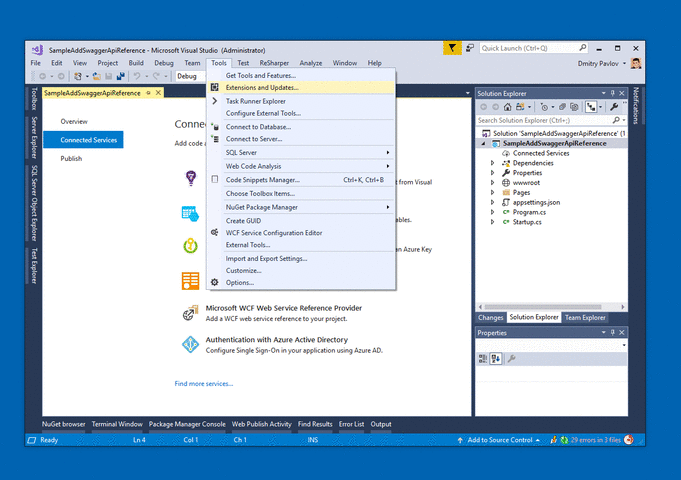This screenshot has height=480, width=681.
Task: Open Properties wrench in Solution Explorer toolbar
Action: pyautogui.click(x=614, y=106)
